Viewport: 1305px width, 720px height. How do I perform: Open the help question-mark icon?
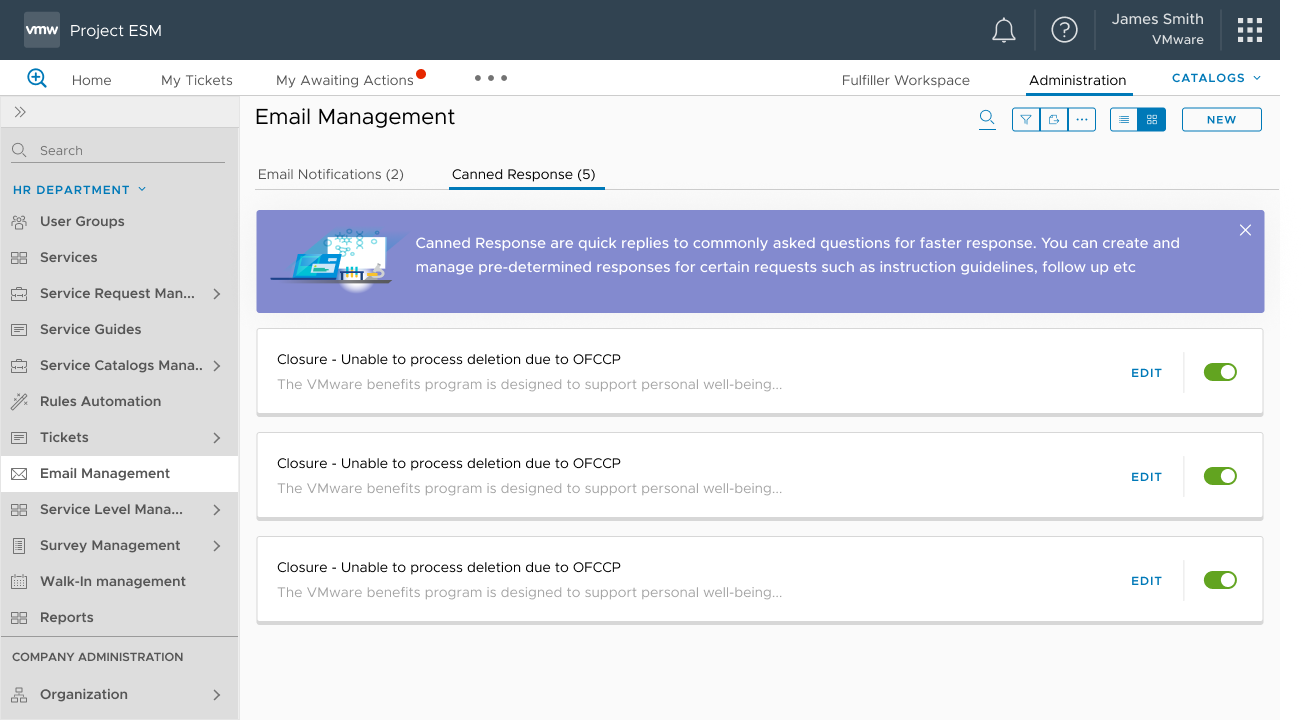click(1064, 29)
